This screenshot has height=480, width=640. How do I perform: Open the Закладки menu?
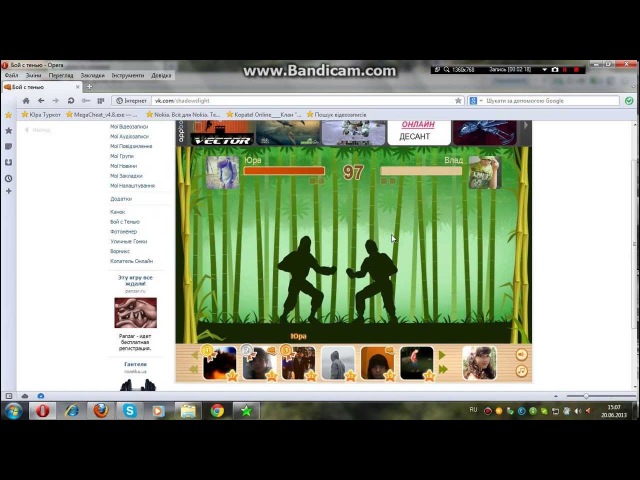click(x=93, y=76)
